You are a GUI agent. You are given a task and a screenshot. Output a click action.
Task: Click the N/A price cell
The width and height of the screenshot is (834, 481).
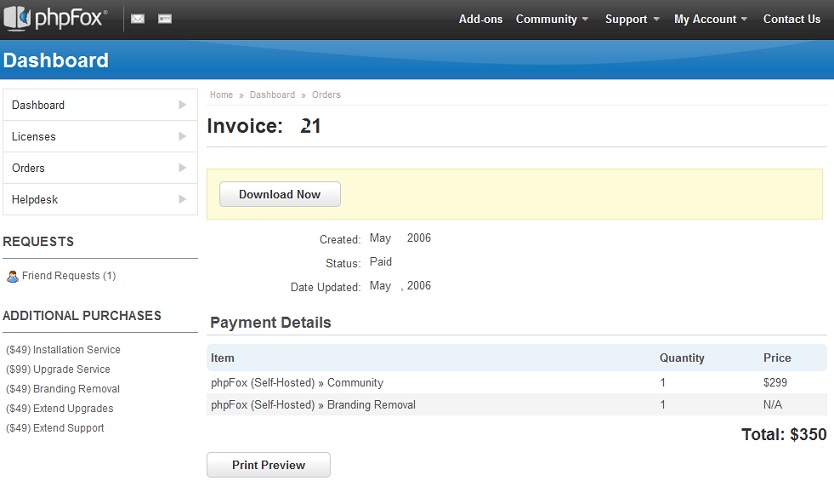click(772, 405)
